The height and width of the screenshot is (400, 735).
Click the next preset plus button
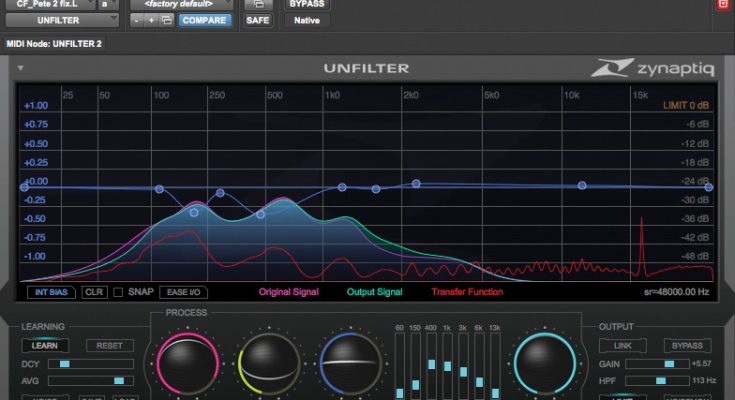tap(151, 20)
